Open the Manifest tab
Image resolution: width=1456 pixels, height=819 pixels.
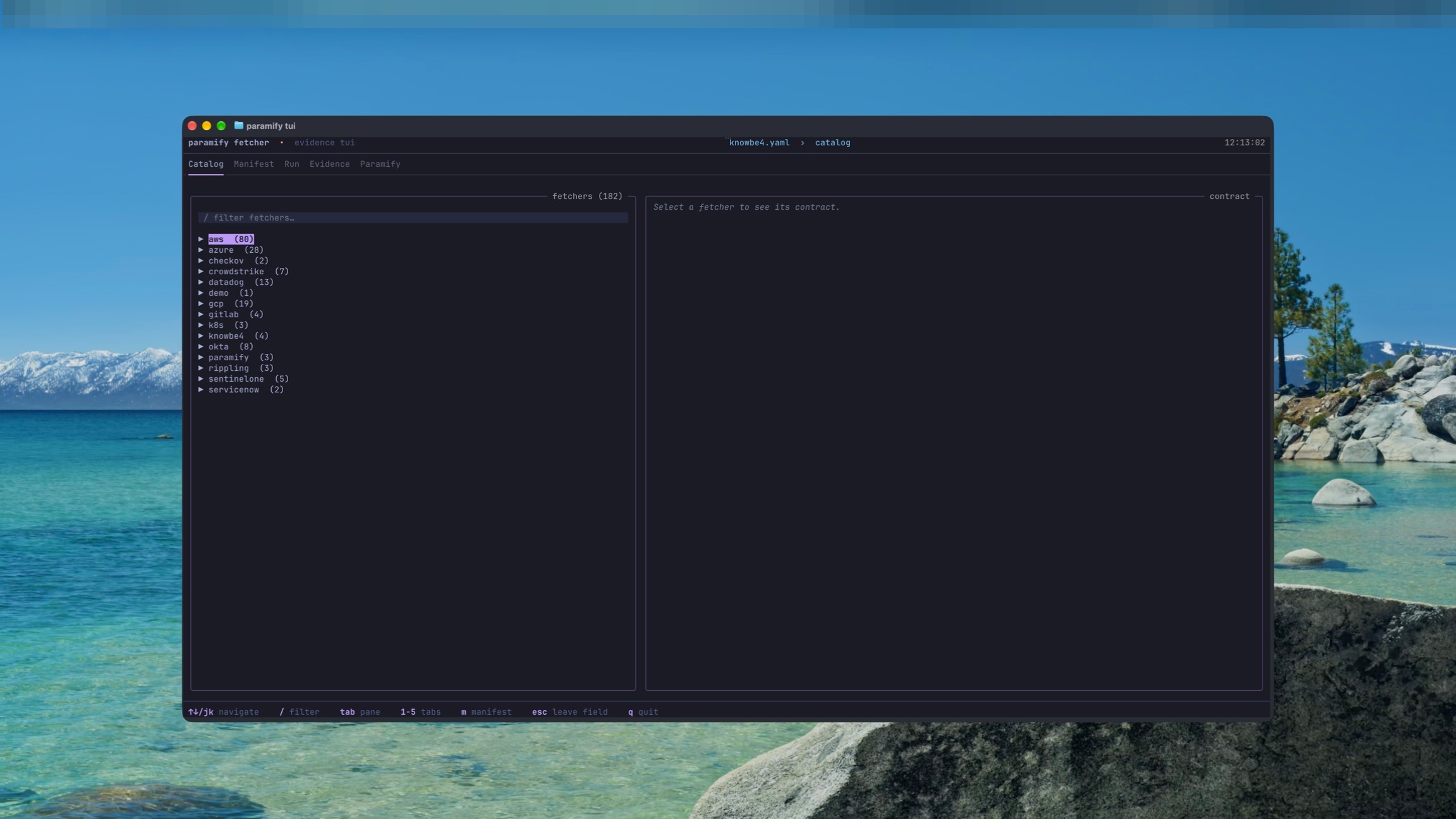click(253, 164)
